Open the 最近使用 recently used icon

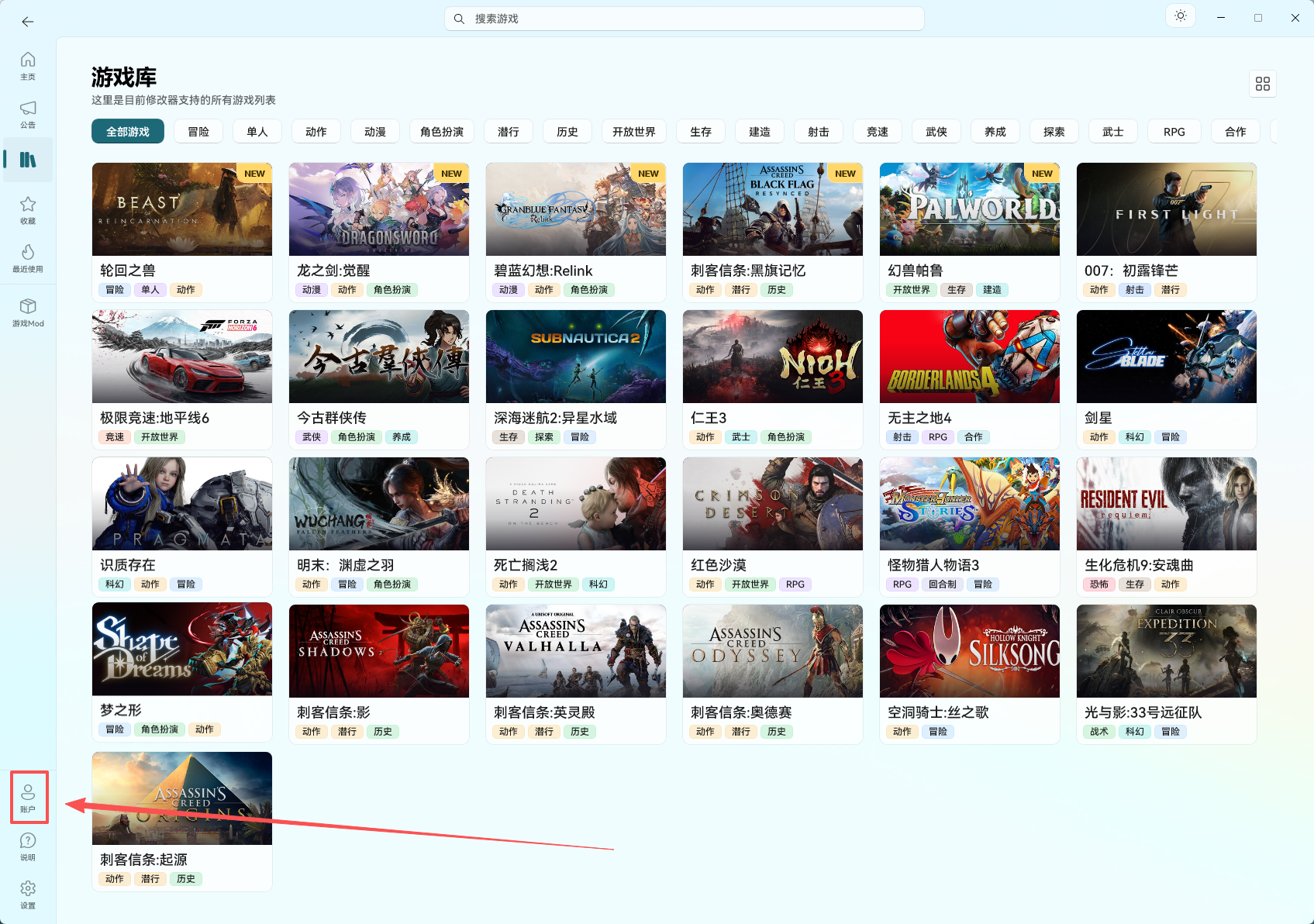pos(28,258)
